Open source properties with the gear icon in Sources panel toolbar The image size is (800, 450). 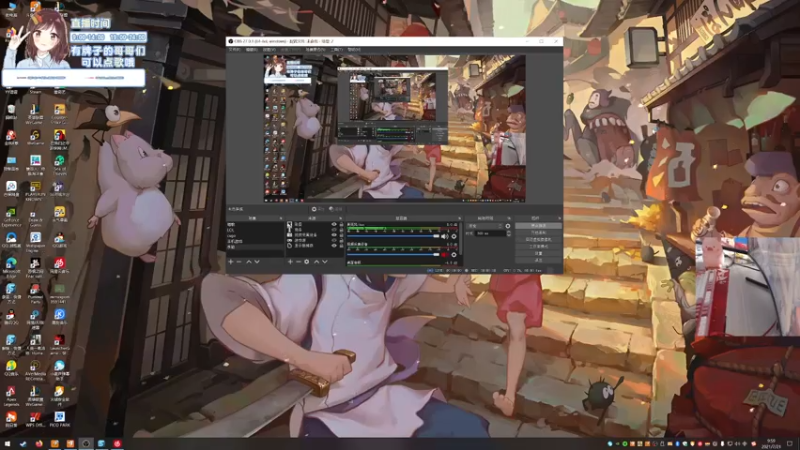307,262
